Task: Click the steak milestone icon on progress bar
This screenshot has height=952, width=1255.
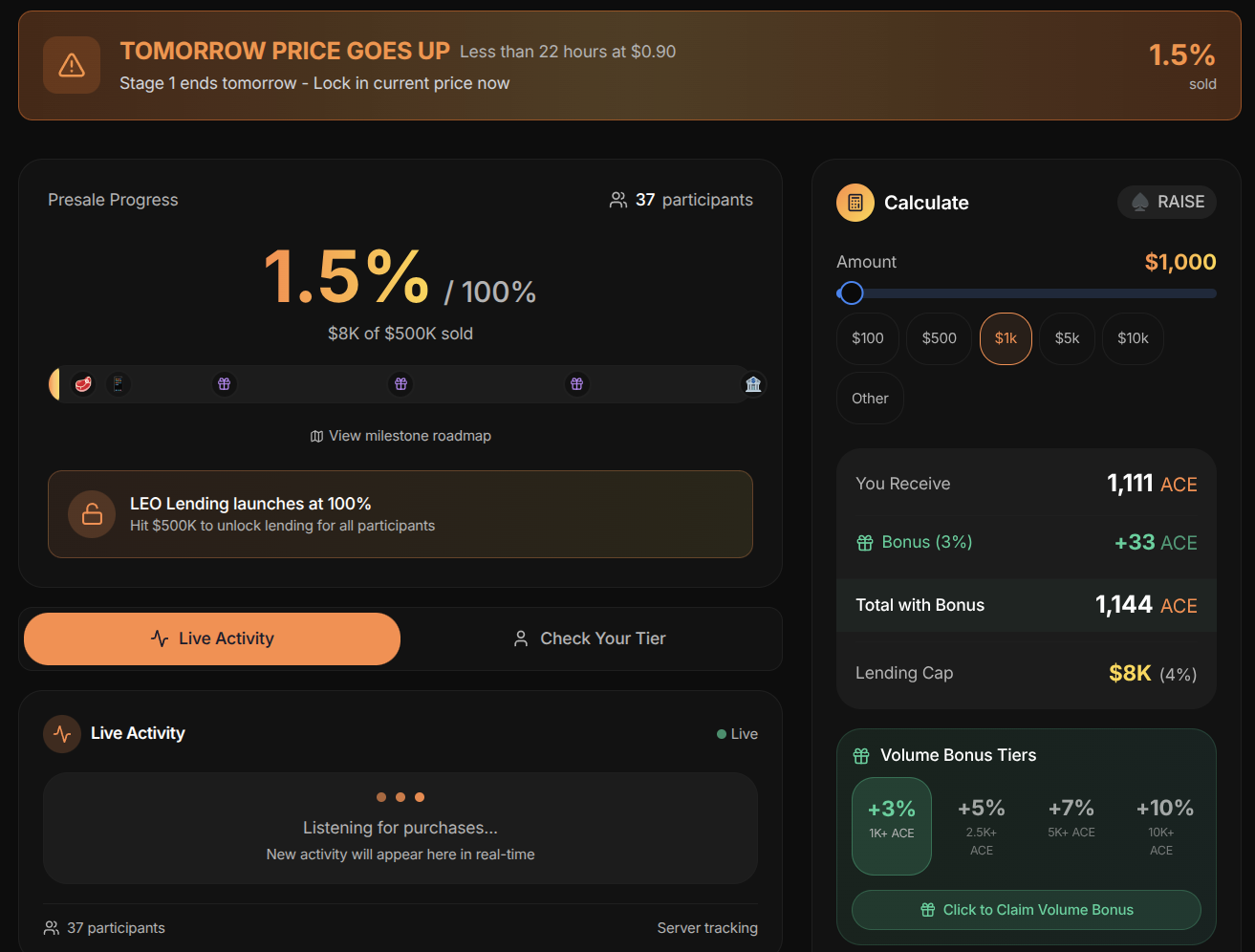Action: tap(84, 384)
